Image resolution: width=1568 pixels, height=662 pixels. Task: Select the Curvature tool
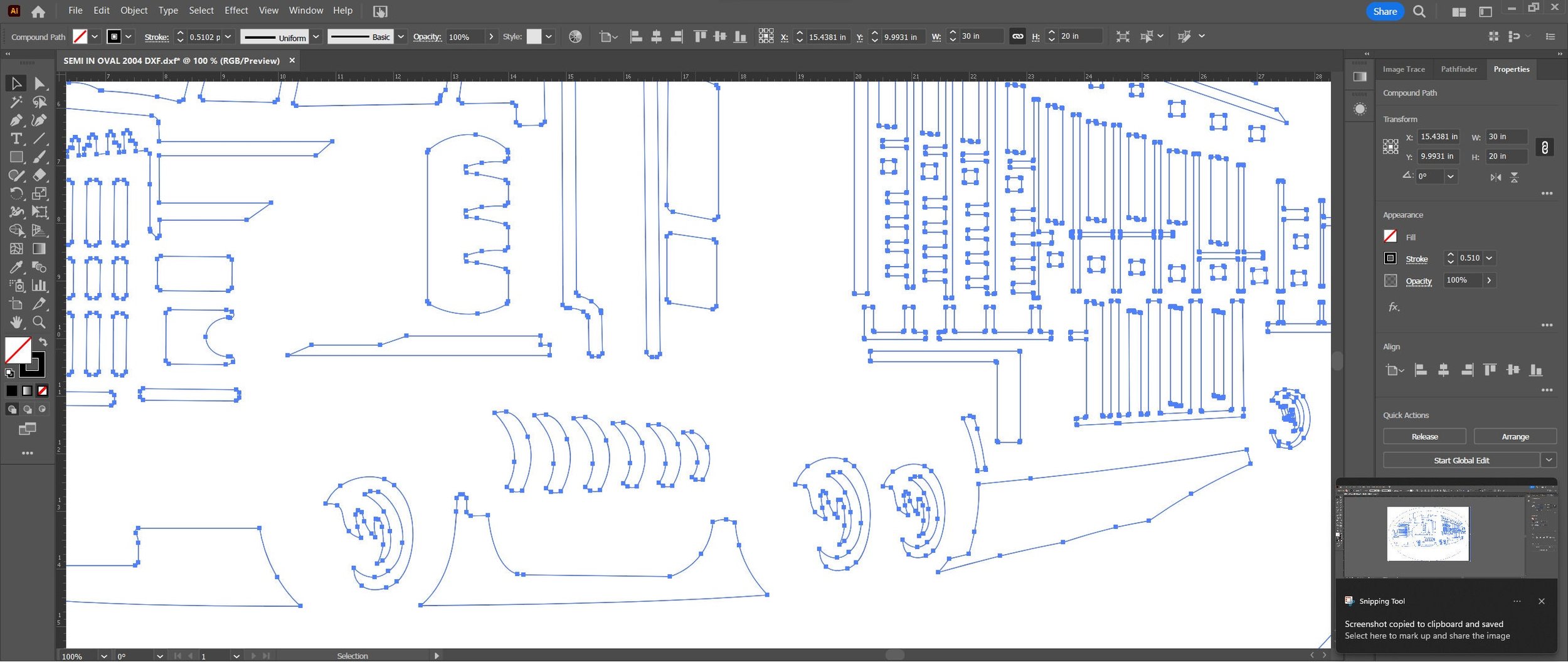pos(40,120)
